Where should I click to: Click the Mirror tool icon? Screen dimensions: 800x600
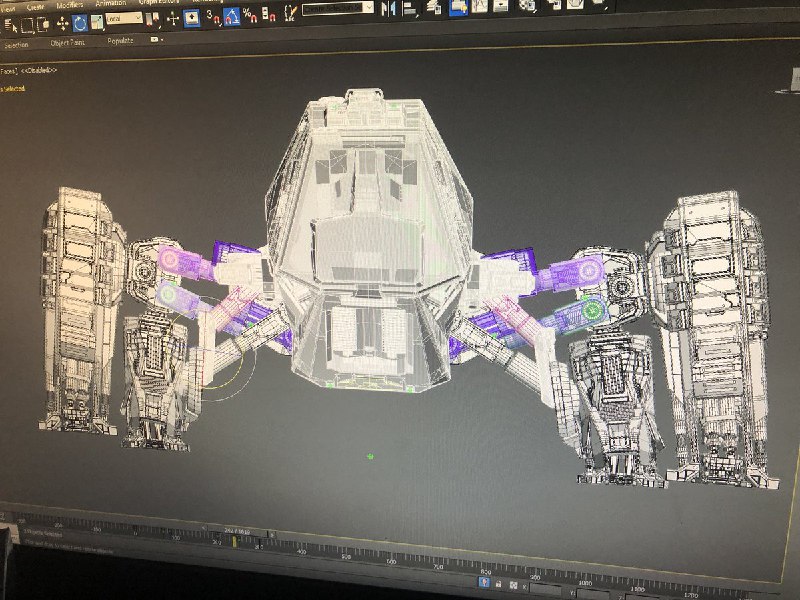click(389, 8)
